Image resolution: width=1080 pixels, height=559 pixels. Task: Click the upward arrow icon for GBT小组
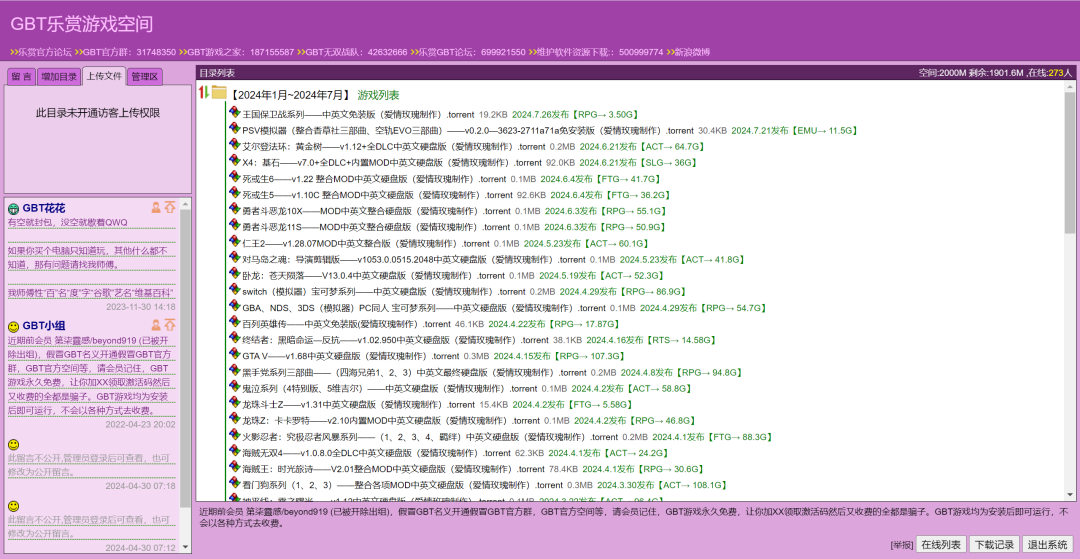(x=169, y=324)
